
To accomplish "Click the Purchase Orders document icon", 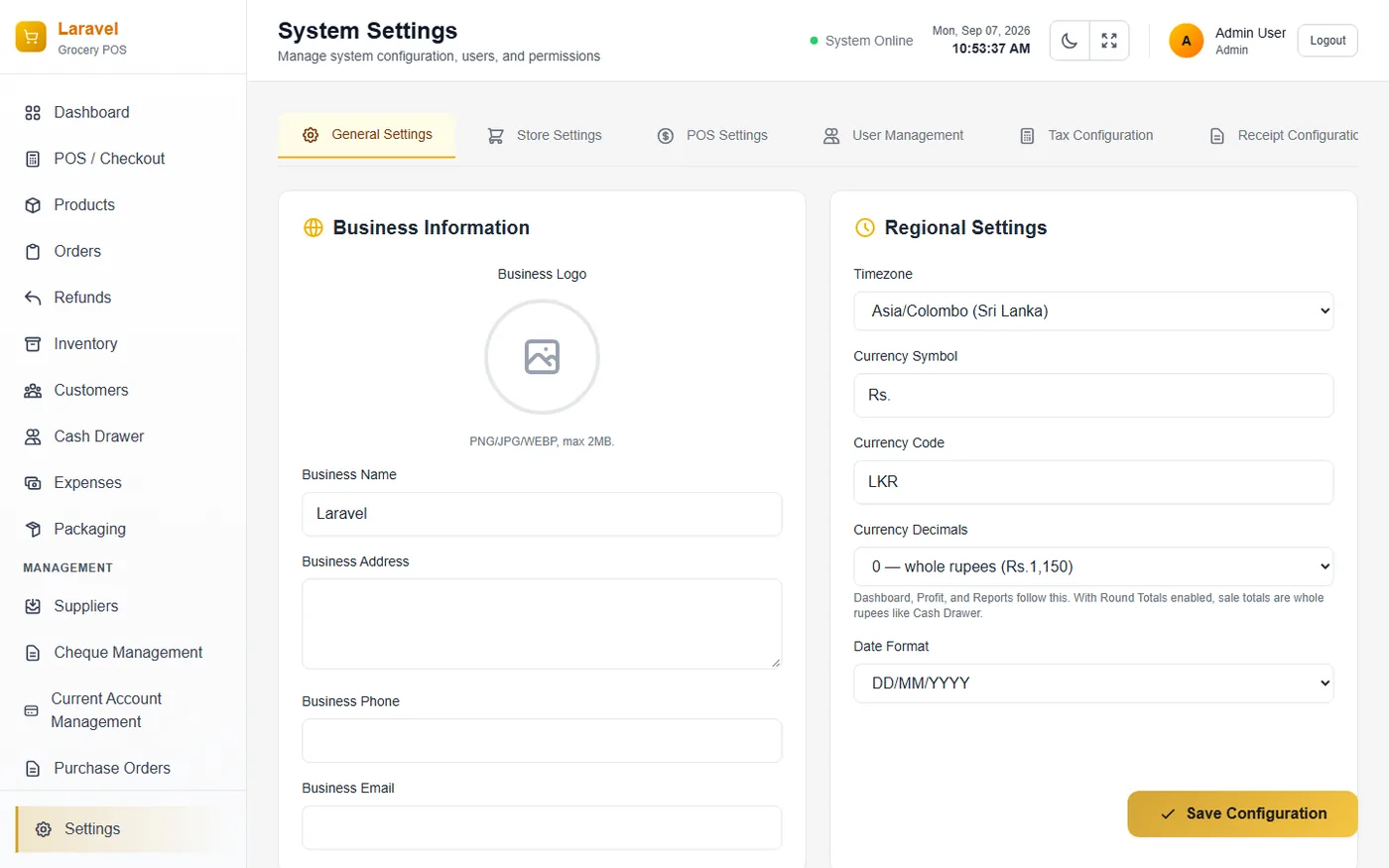I will [33, 769].
